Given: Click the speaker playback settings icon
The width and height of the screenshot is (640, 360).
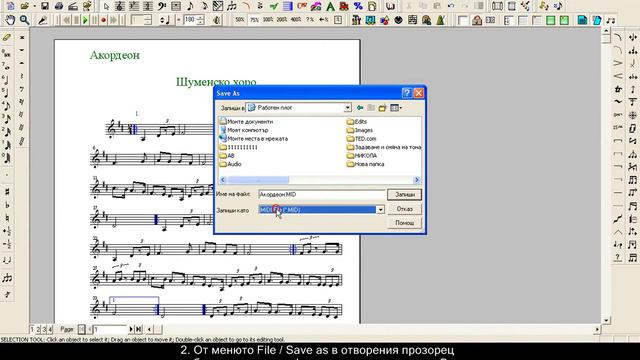Looking at the screenshot, I should 217,20.
